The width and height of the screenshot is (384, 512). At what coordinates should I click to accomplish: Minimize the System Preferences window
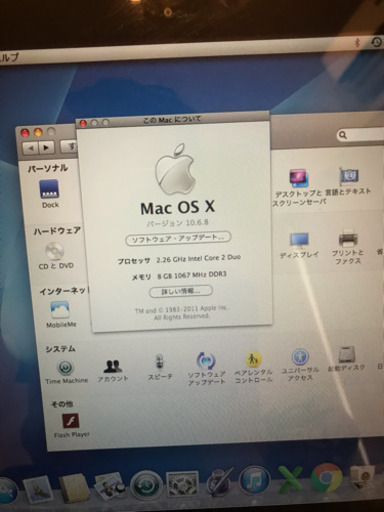38,132
